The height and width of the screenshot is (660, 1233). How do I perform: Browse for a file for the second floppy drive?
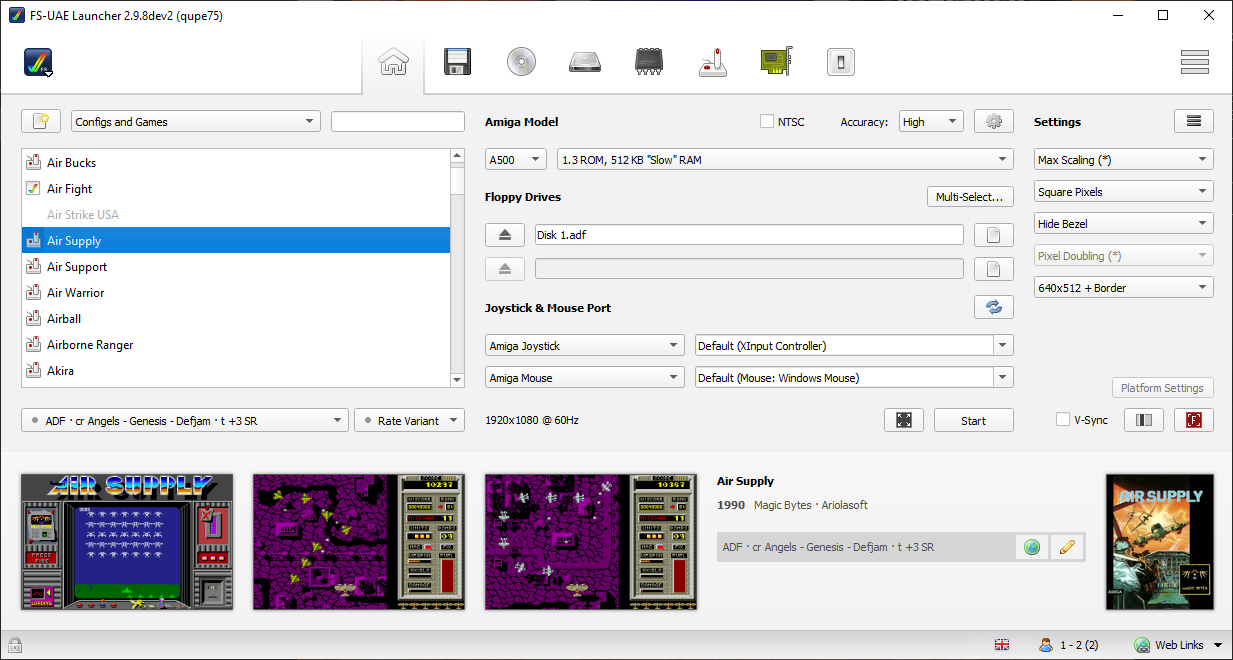tap(994, 269)
